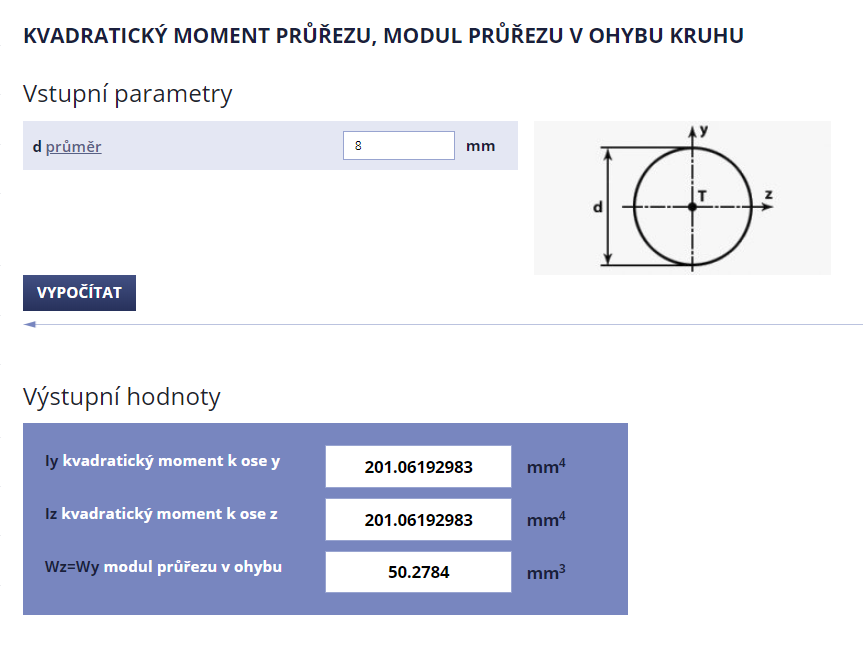Click the mm unit beside diameter input

click(x=480, y=146)
